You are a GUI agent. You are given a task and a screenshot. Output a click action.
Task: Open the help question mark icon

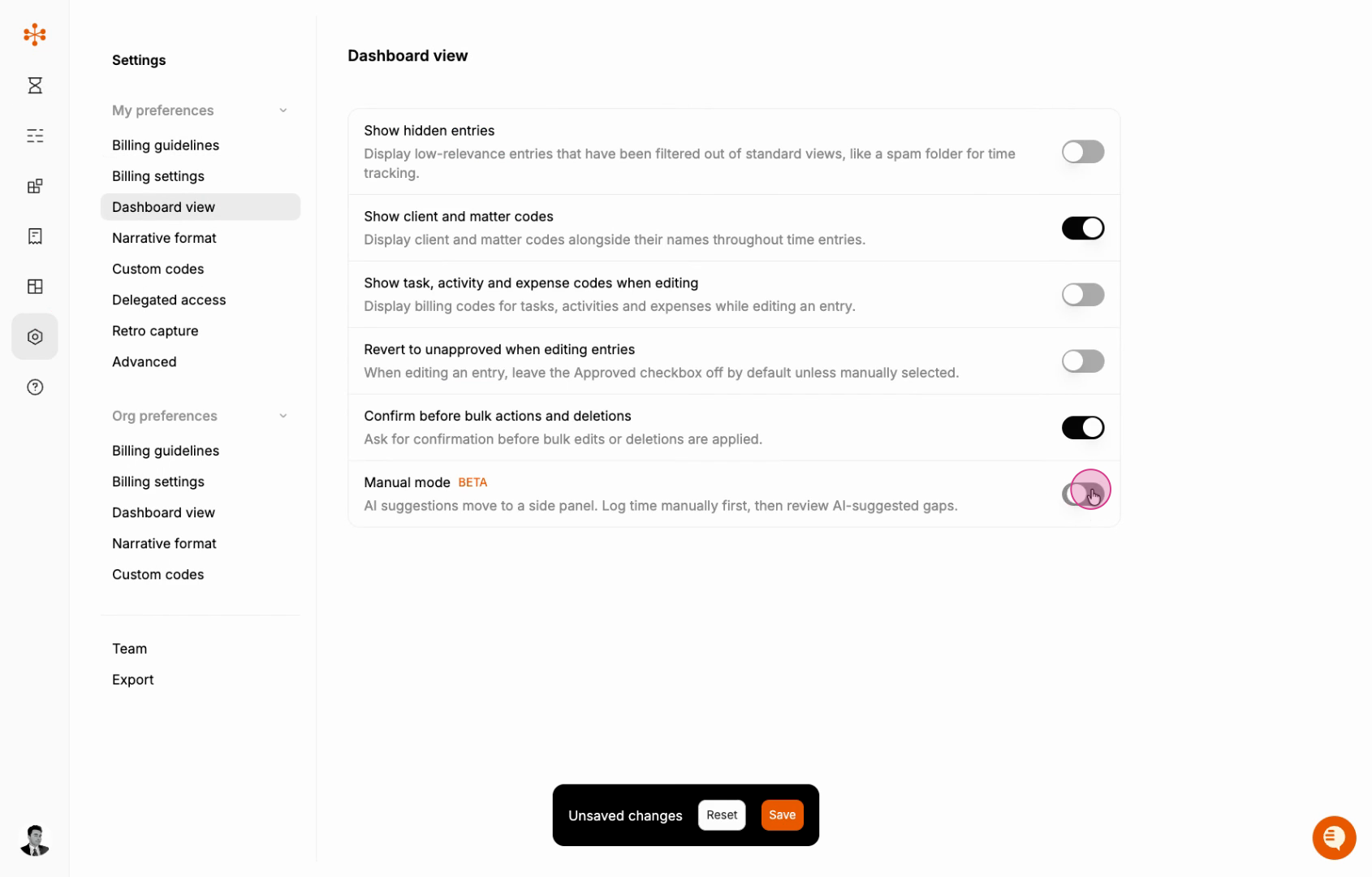pos(35,387)
